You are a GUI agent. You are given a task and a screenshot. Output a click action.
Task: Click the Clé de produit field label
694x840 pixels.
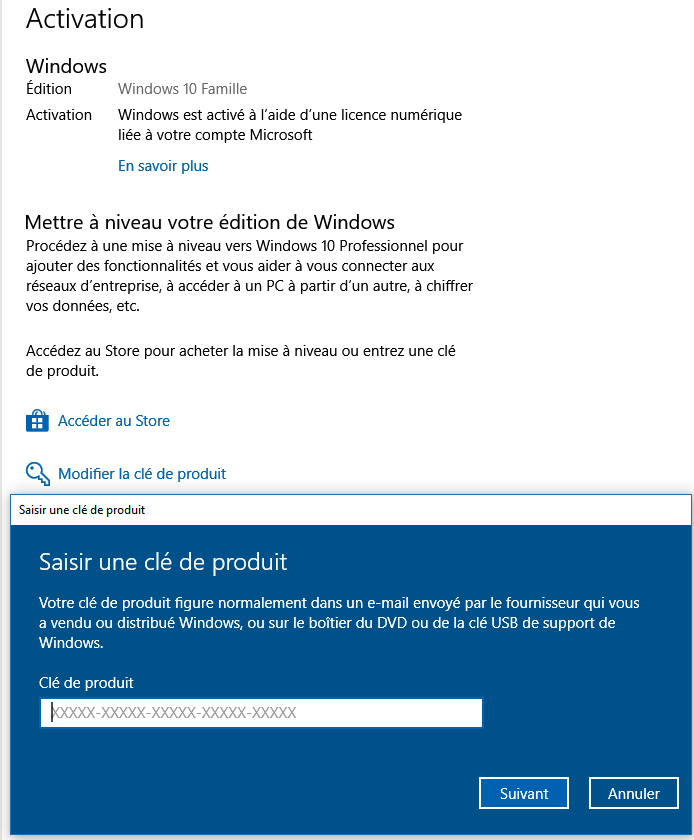pyautogui.click(x=86, y=682)
